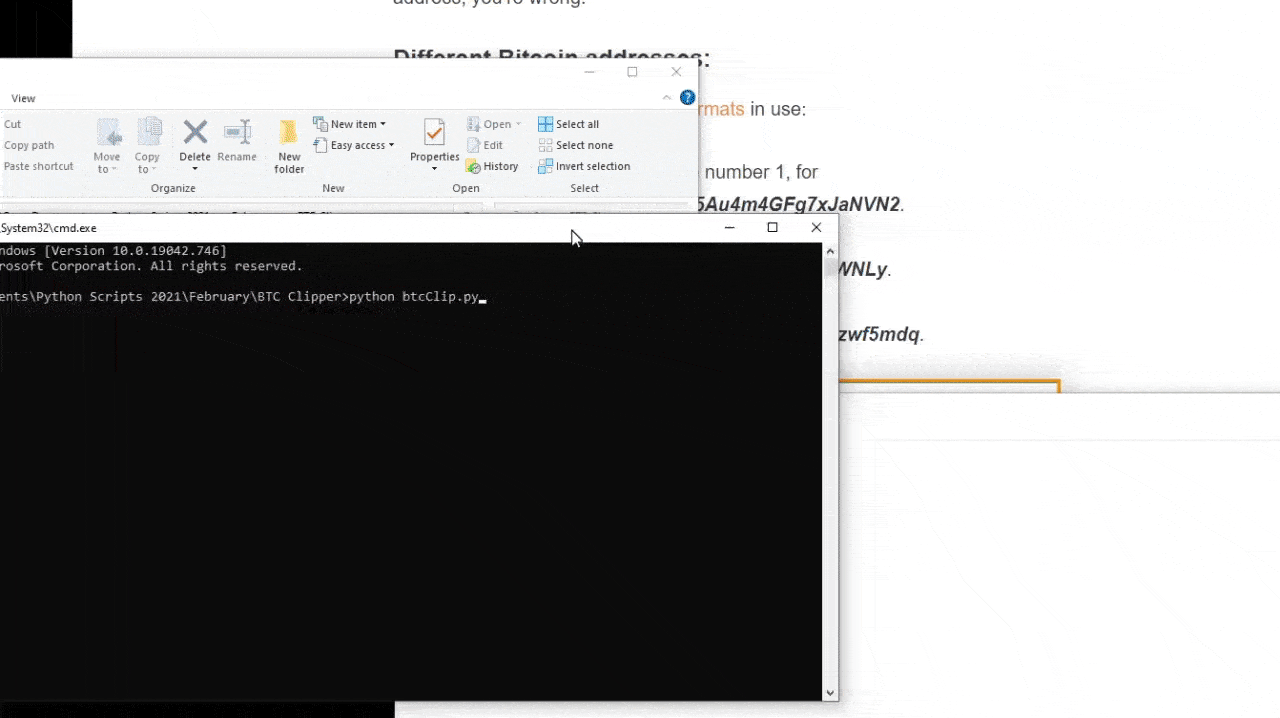
Task: Open the View ribbon tab
Action: (23, 98)
